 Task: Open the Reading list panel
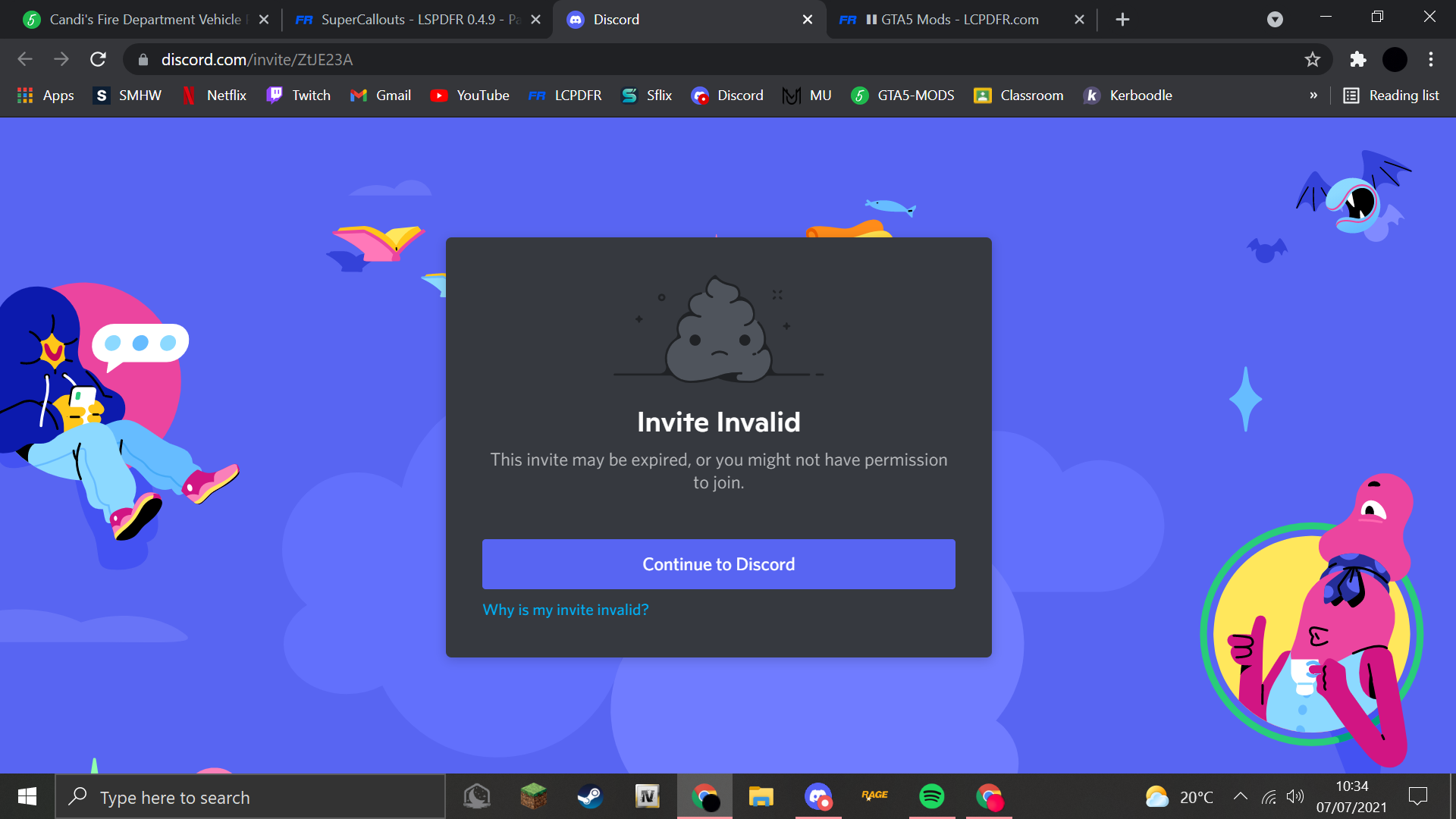tap(1392, 95)
